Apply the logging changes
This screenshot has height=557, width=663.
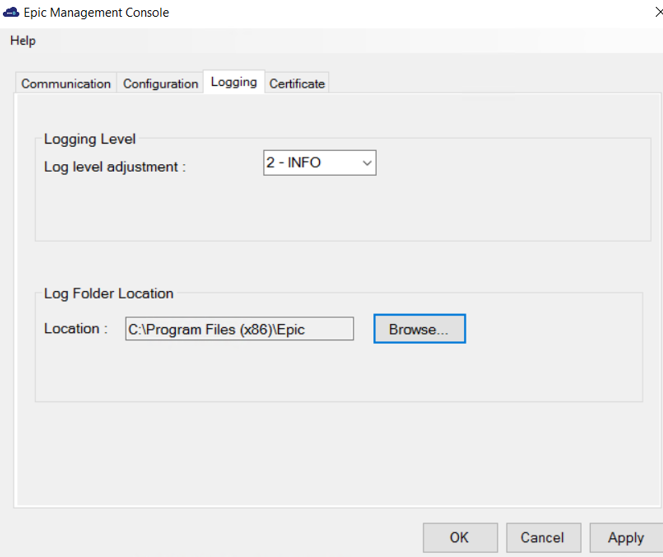pyautogui.click(x=626, y=538)
